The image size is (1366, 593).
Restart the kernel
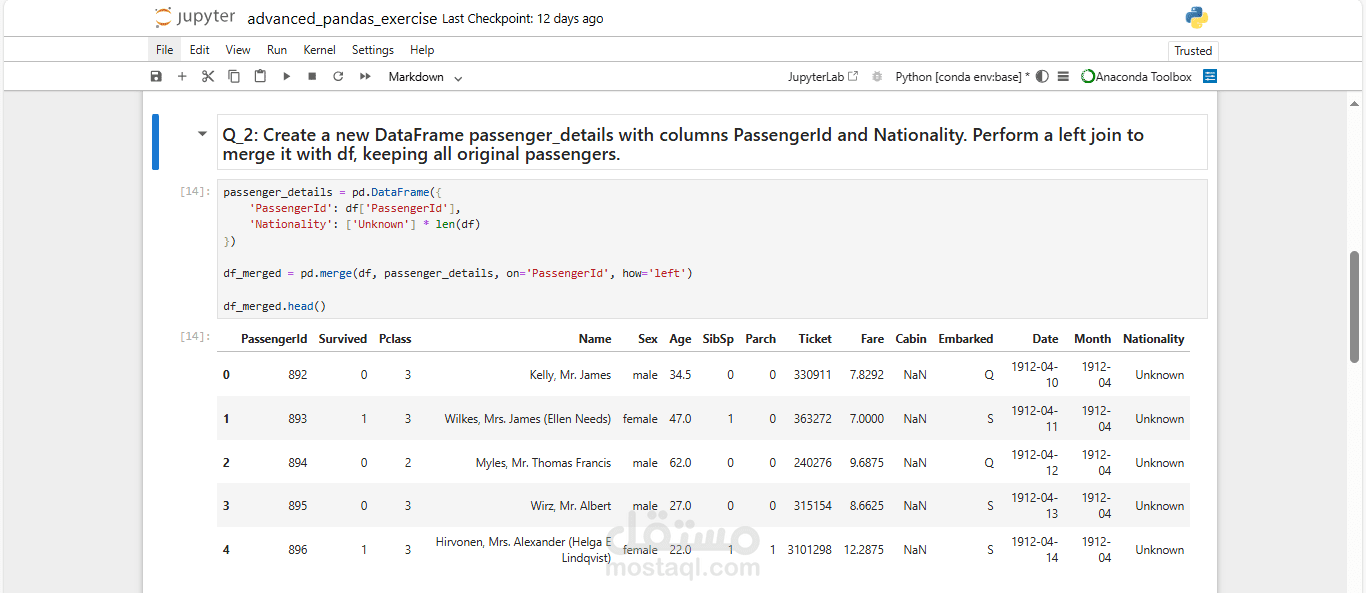pos(338,77)
